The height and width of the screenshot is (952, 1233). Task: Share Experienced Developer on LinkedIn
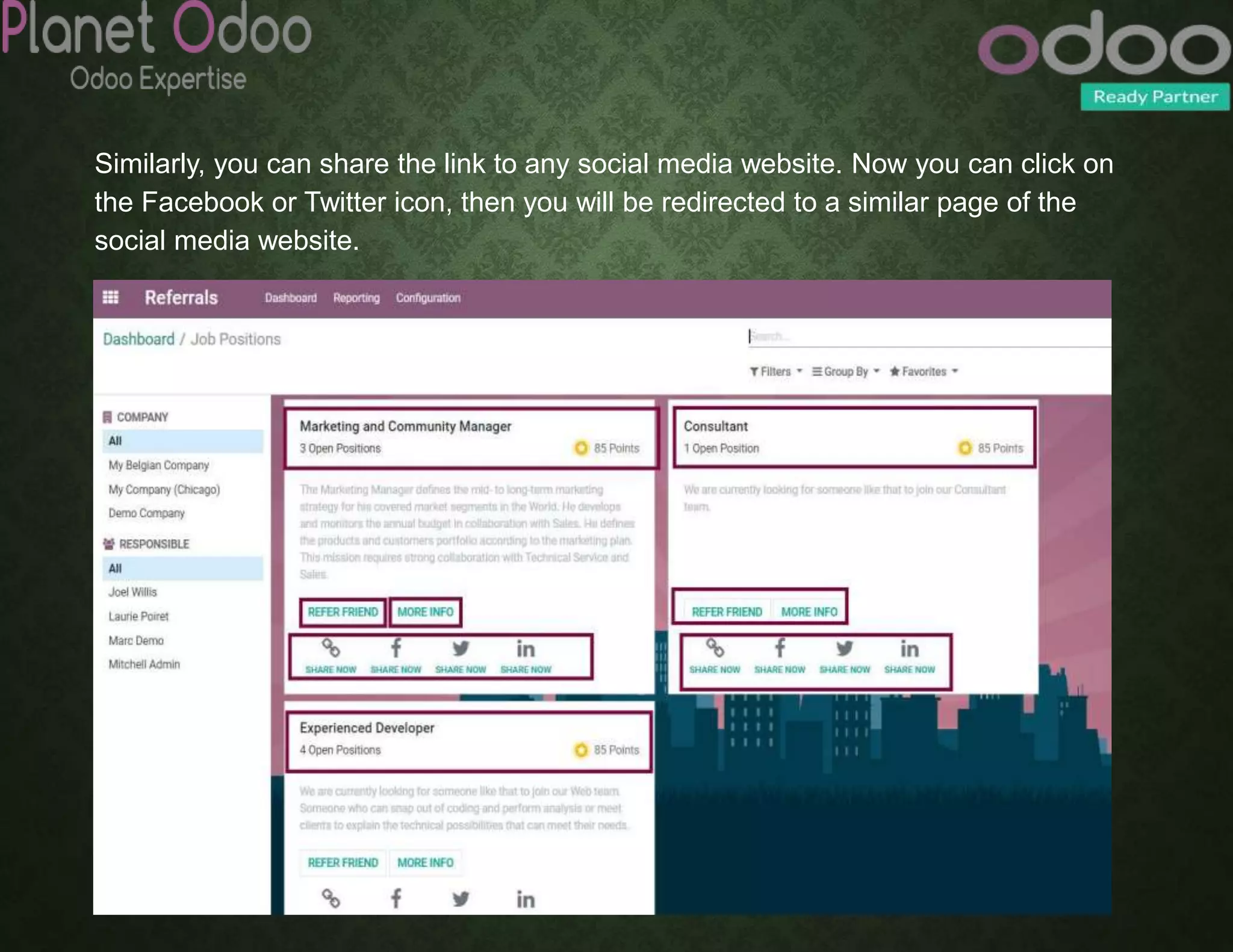(526, 900)
